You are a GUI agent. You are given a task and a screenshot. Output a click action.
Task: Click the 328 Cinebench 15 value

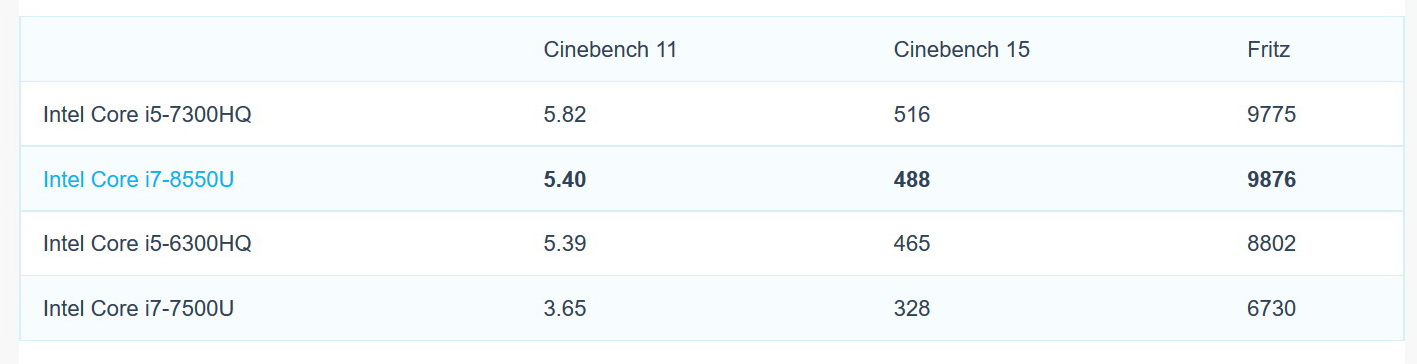[912, 309]
